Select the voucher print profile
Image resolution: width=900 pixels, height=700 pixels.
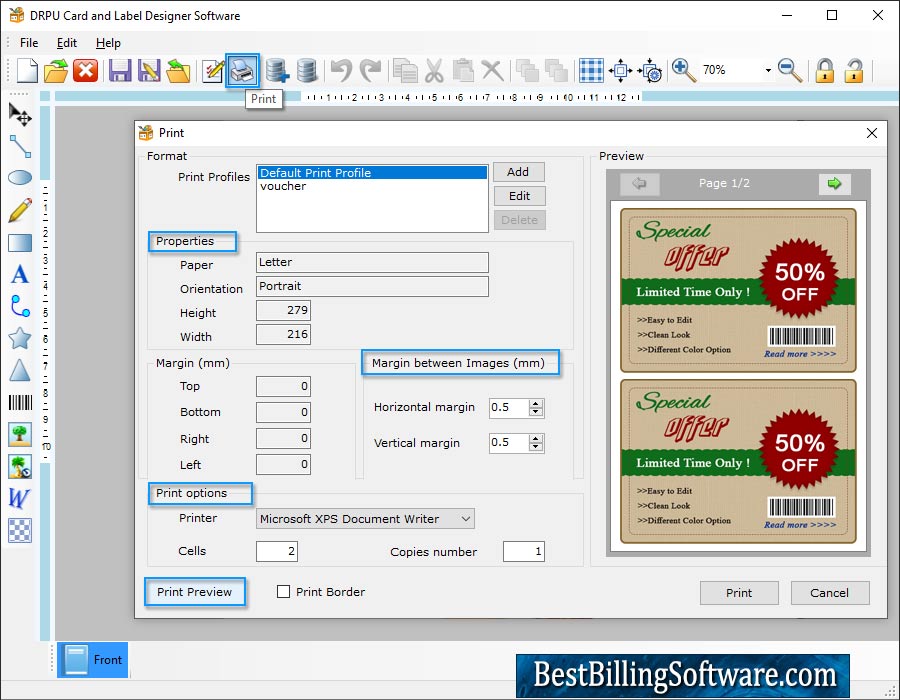click(x=372, y=186)
